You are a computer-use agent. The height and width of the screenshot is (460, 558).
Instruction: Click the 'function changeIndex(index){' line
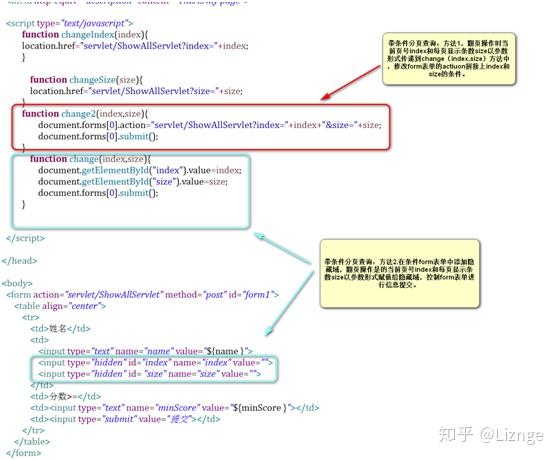click(85, 35)
